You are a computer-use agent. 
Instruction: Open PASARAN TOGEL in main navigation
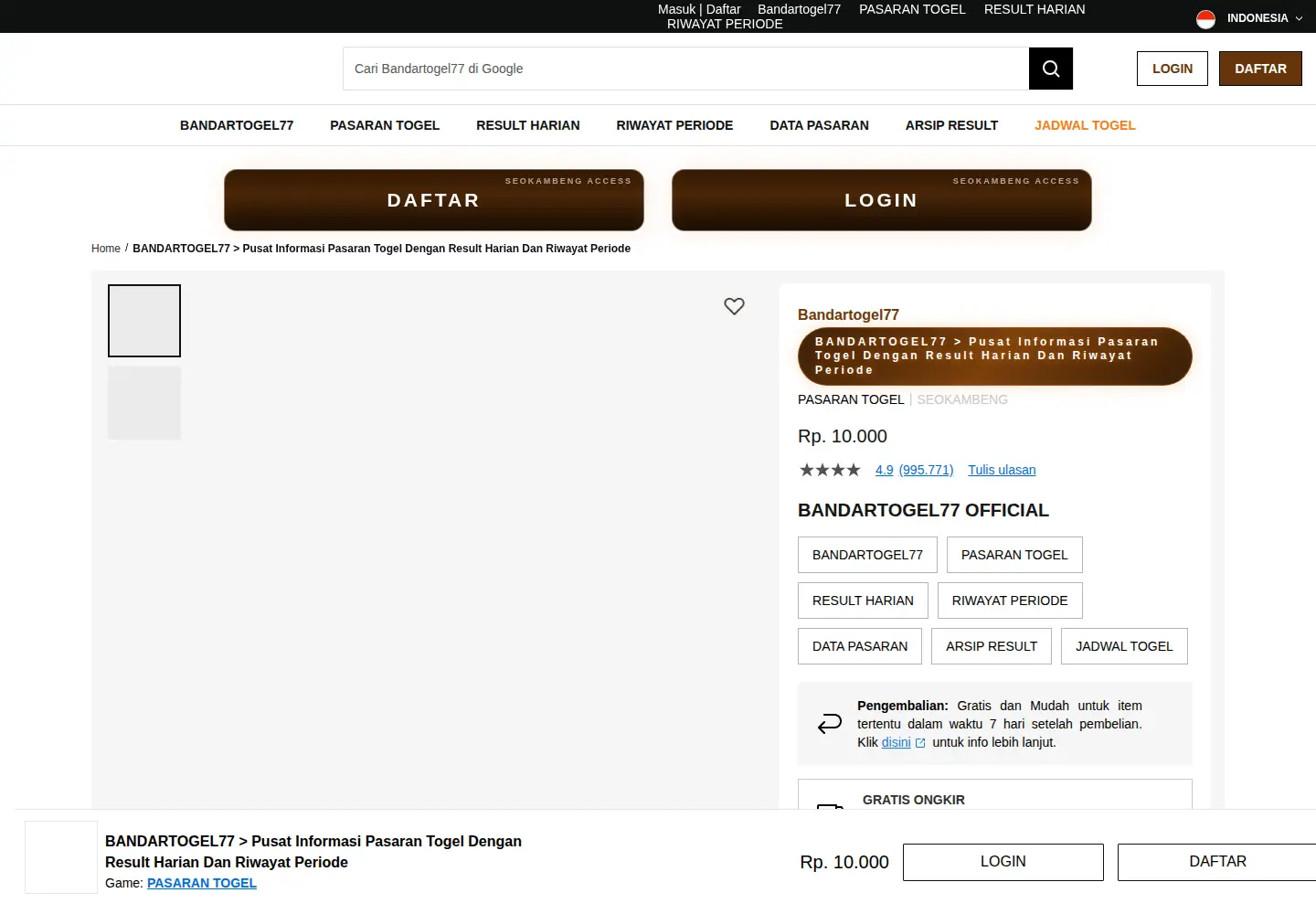click(385, 125)
